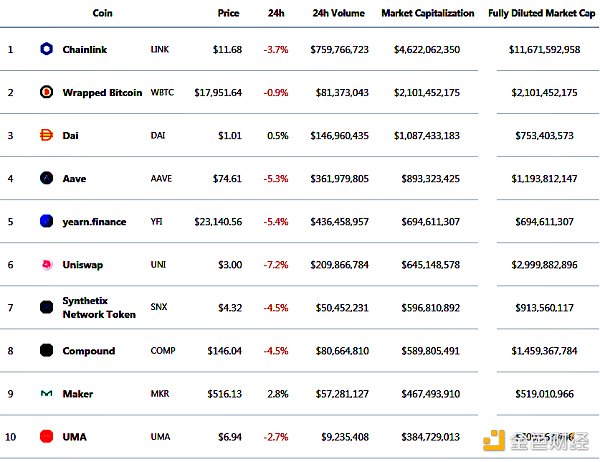Viewport: 600px width, 462px height.
Task: Click the Dai coin logo icon
Action: 46,135
